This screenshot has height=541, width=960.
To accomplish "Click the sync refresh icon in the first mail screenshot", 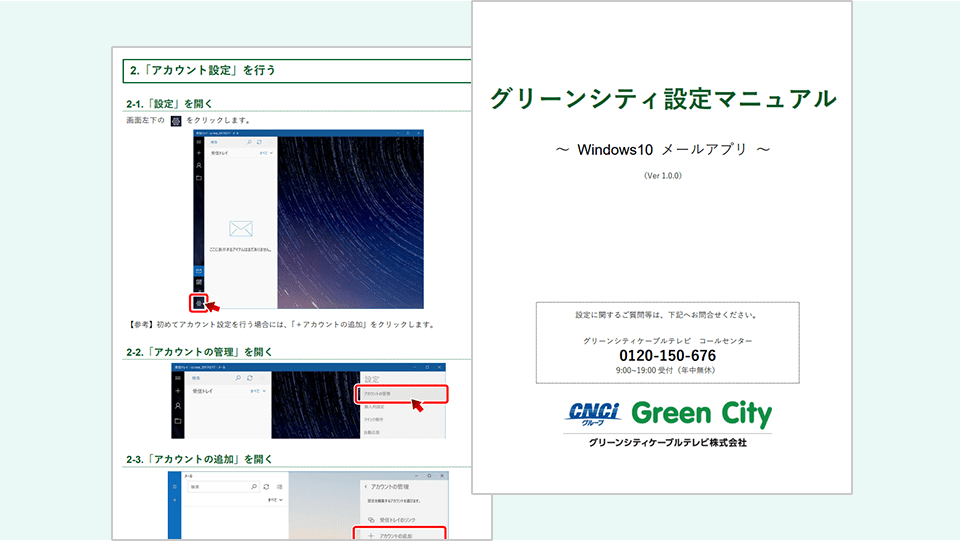I will [259, 142].
